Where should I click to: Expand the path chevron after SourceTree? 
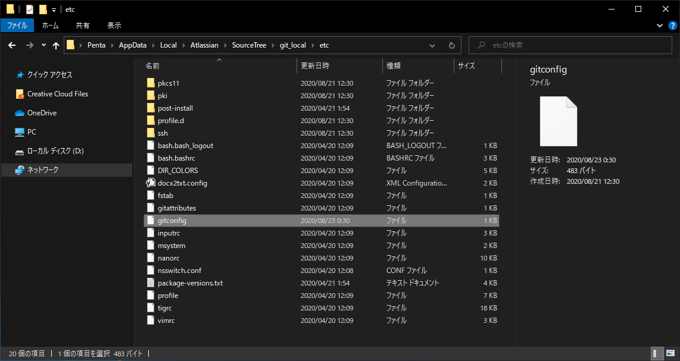[x=273, y=45]
